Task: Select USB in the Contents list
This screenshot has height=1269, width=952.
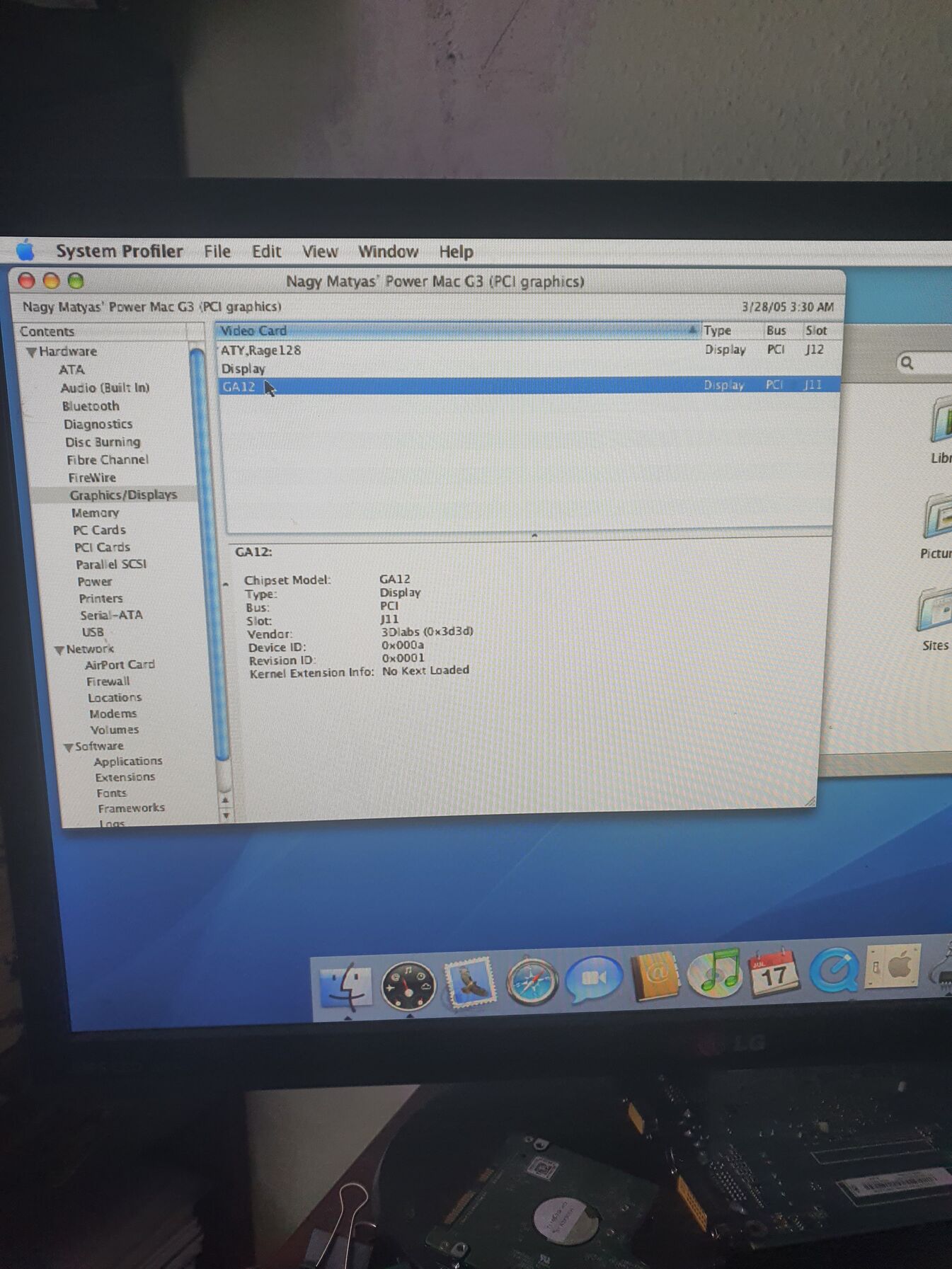Action: tap(93, 633)
